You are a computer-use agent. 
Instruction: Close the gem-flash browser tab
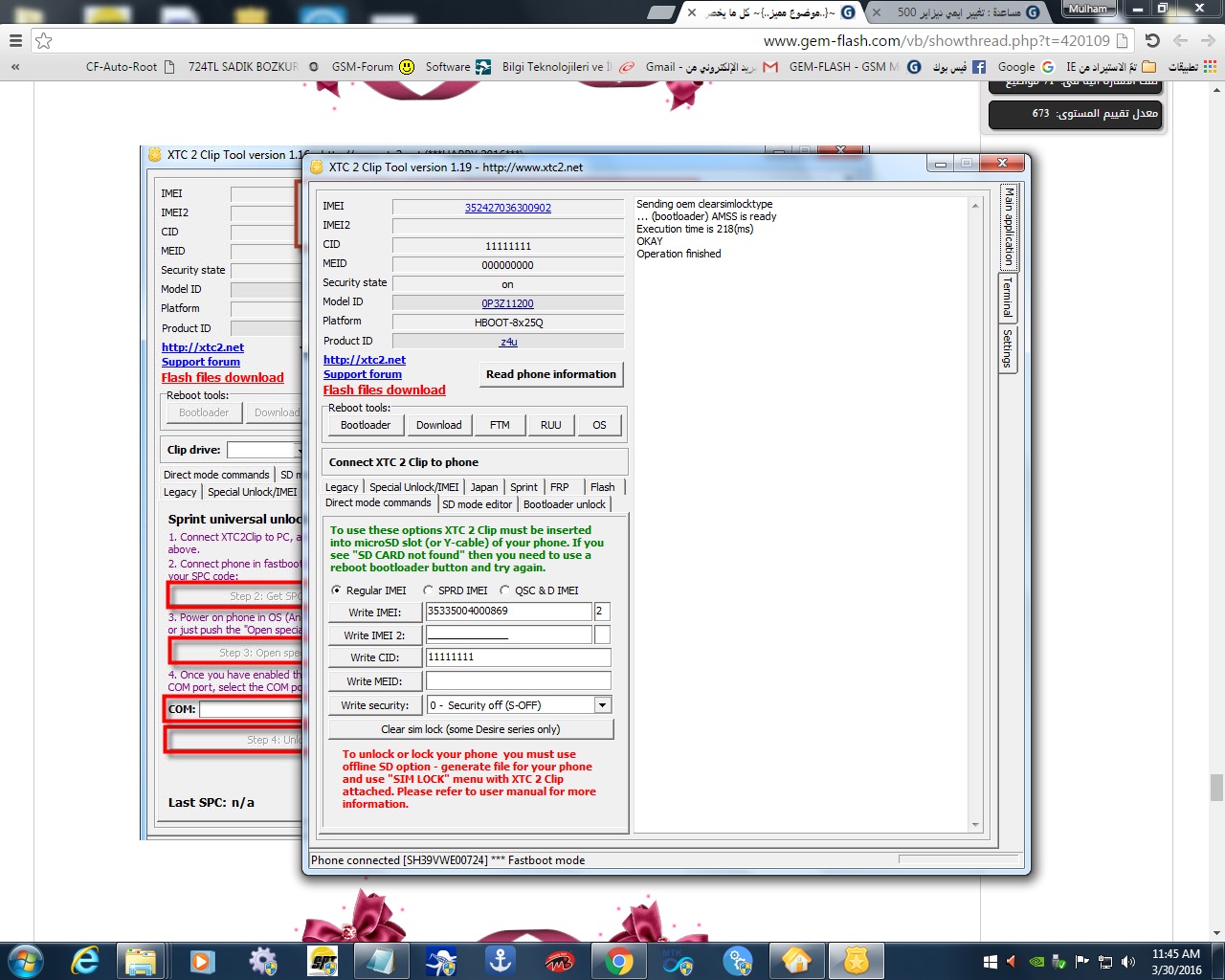[692, 12]
